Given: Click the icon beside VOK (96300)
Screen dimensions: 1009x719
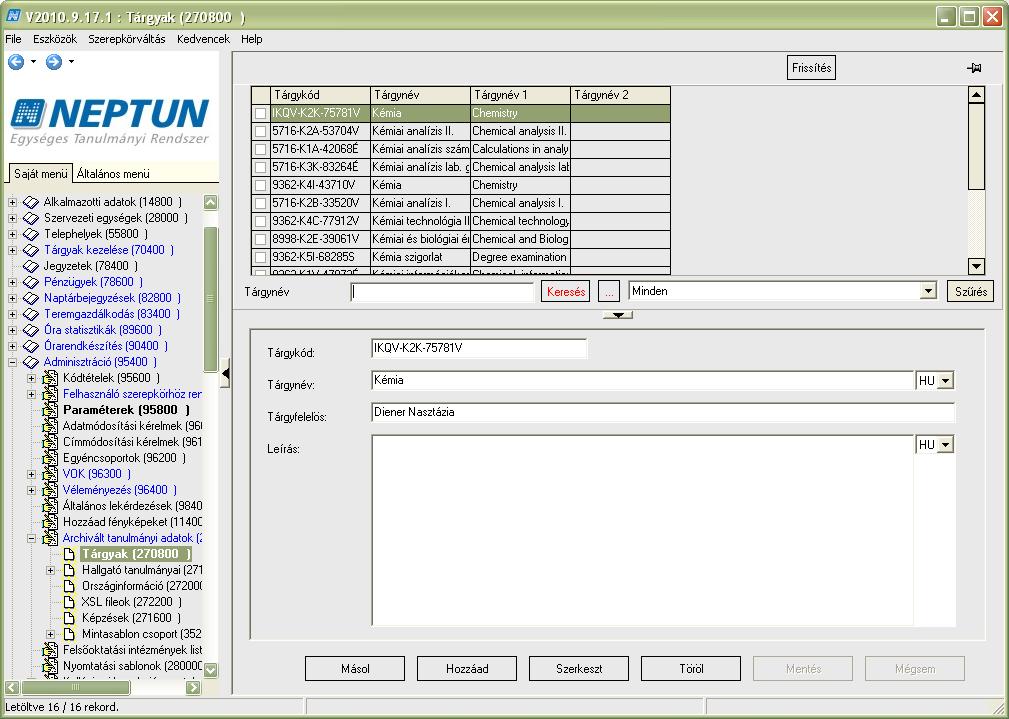Looking at the screenshot, I should tap(50, 474).
